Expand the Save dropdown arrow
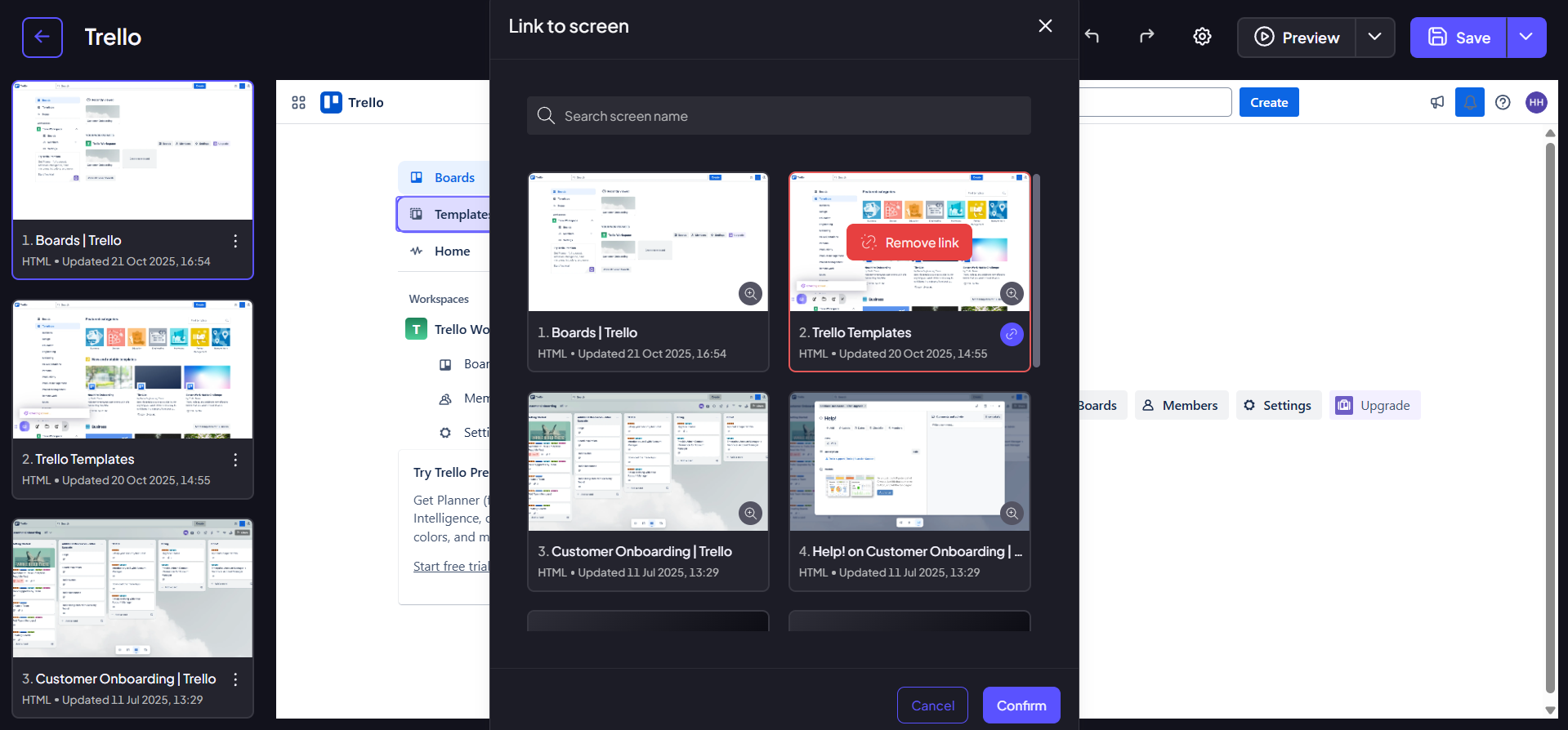 (x=1526, y=38)
